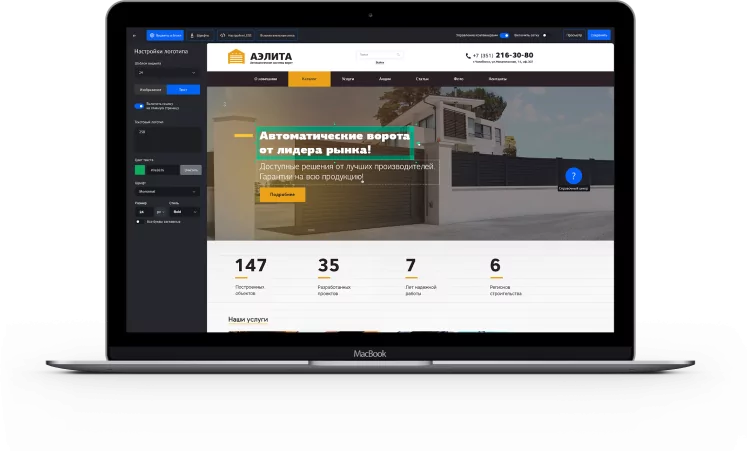The width and height of the screenshot is (747, 451).
Task: Open the Услуги menu item
Action: (348, 79)
